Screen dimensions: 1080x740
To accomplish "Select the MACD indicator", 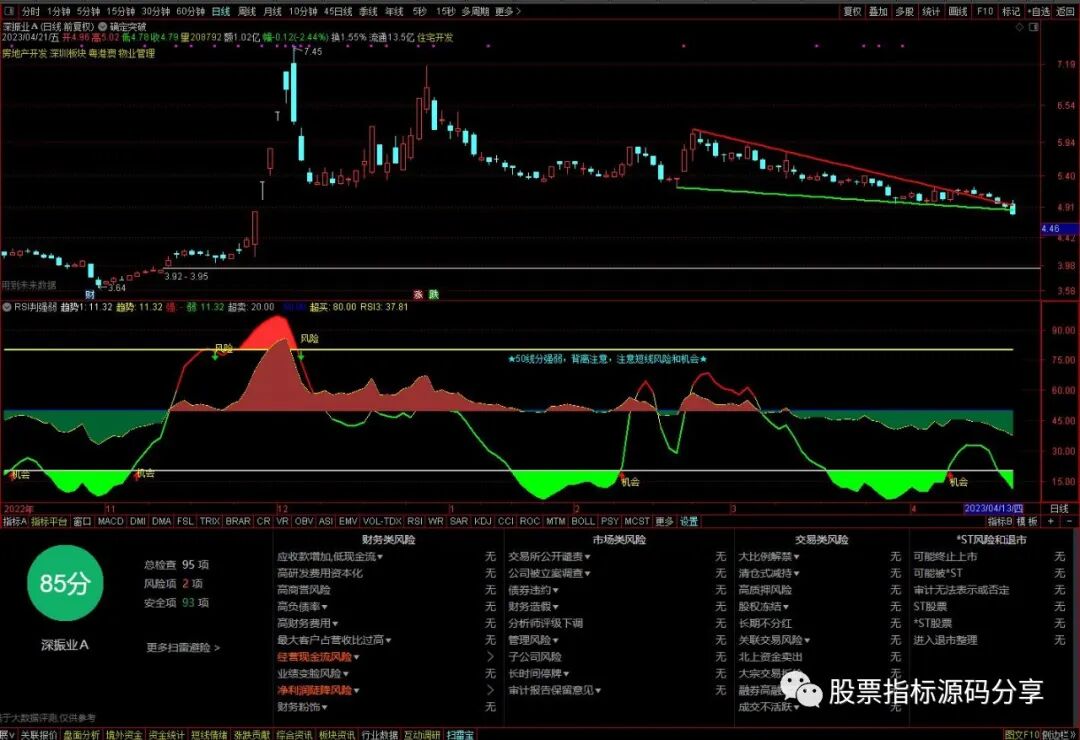I will pyautogui.click(x=110, y=522).
